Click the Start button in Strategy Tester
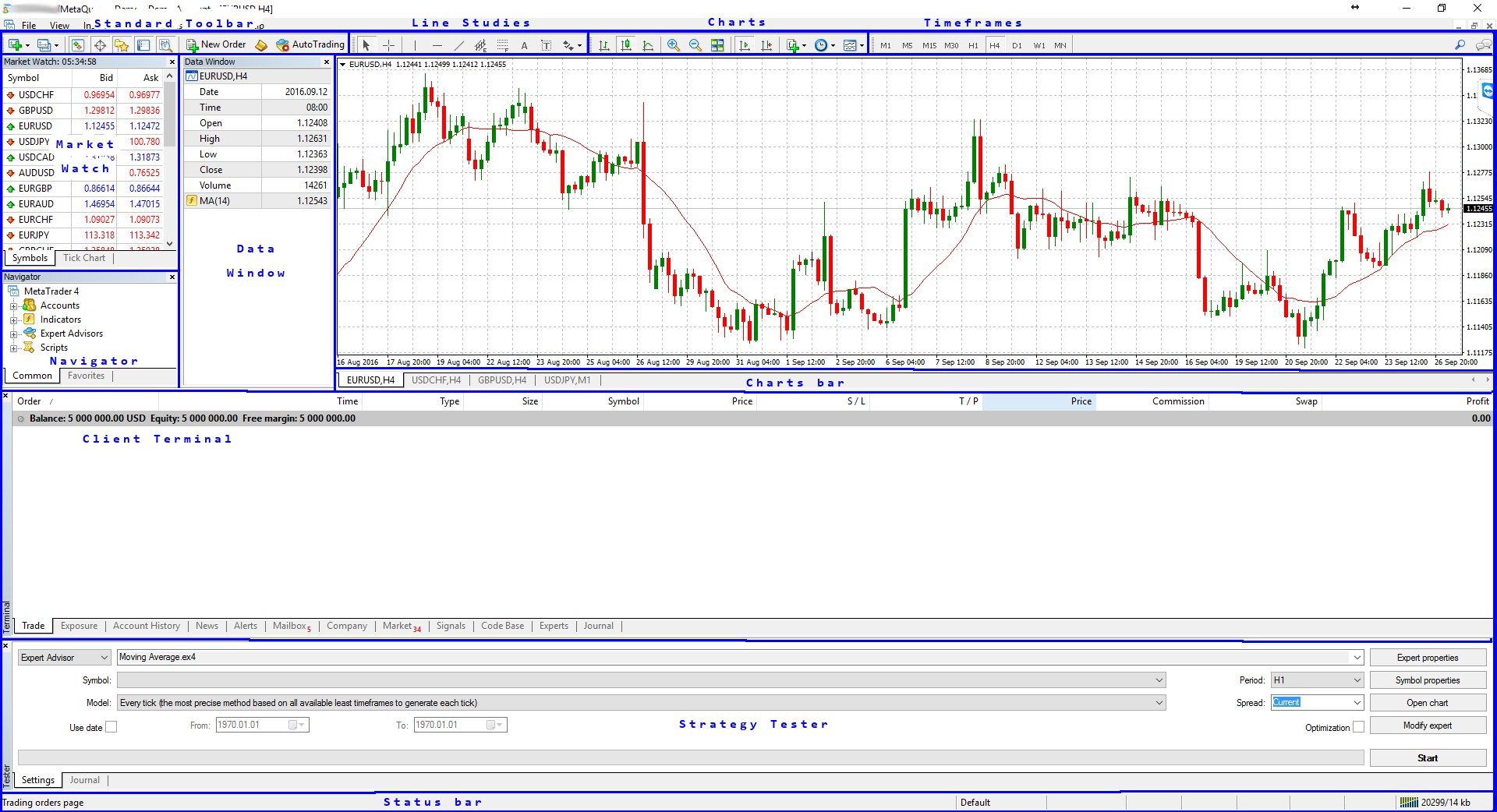This screenshot has height=812, width=1497. 1428,758
